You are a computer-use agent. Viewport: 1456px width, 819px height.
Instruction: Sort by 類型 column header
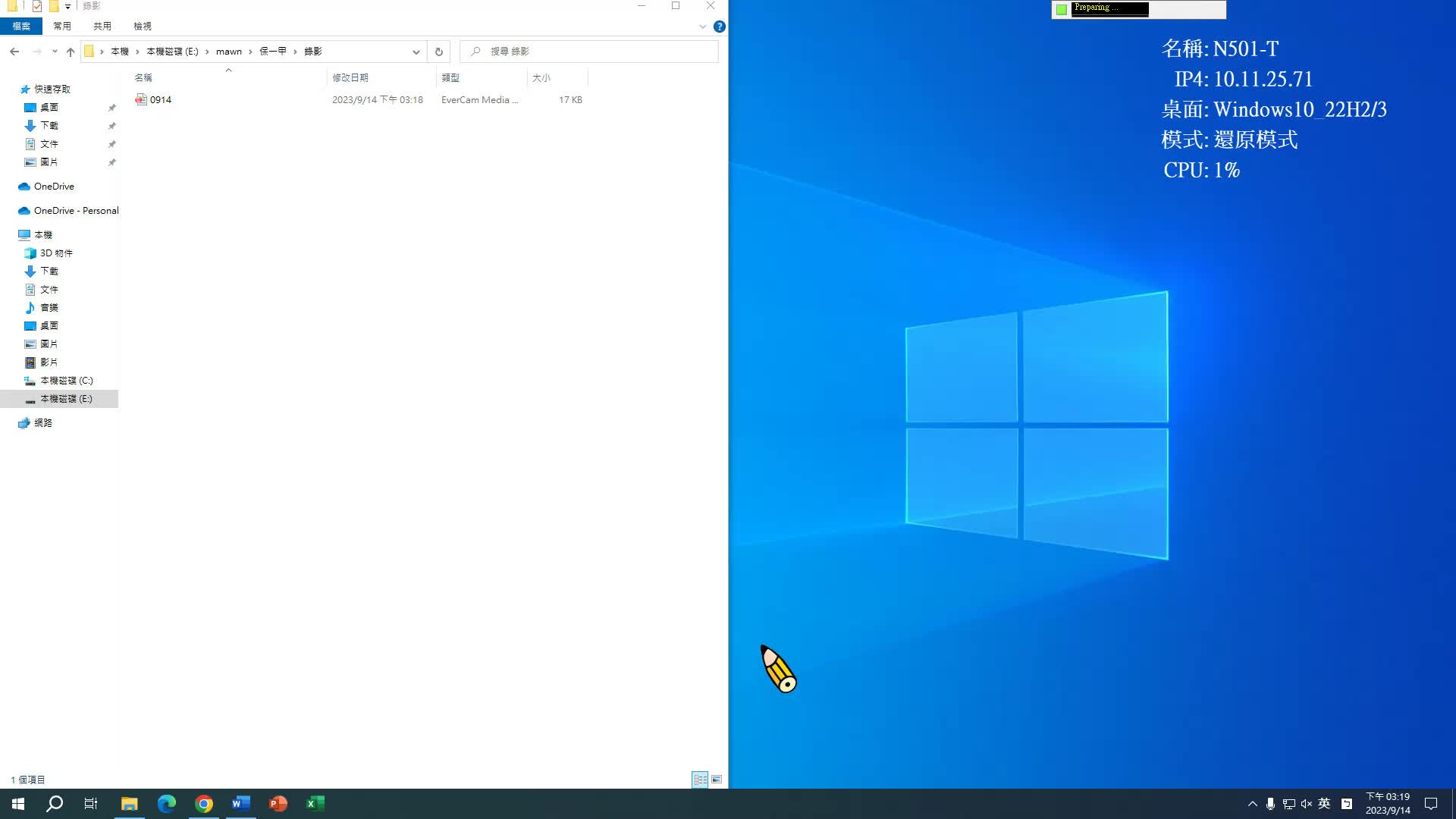(450, 77)
